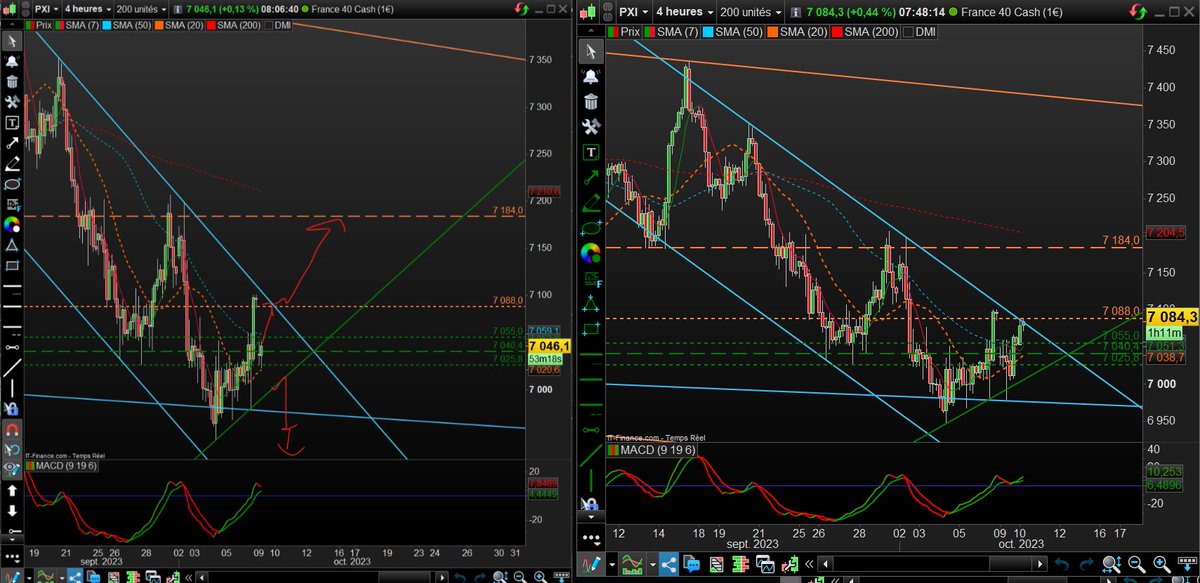Screen dimensions: 1200x583
Task: Select the vertical line tool in left chart
Action: [12, 388]
